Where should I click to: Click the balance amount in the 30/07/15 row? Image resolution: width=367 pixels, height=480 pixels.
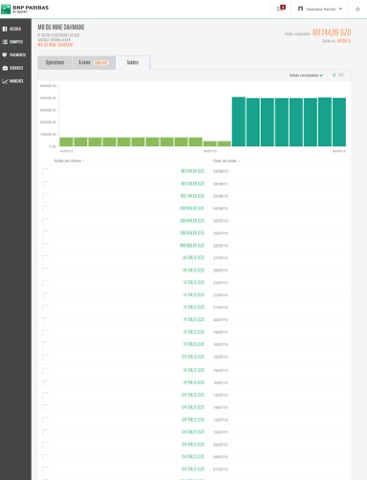coord(192,221)
